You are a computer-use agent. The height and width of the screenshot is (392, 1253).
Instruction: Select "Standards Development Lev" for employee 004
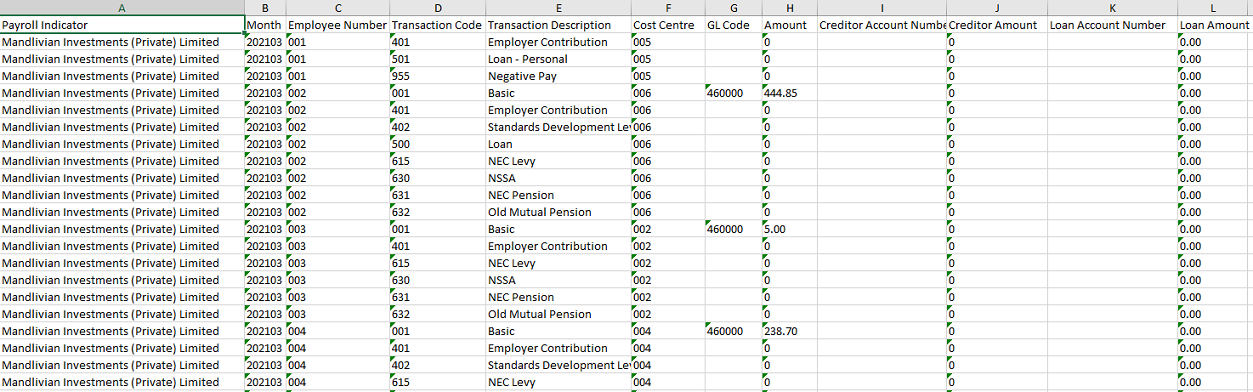pos(559,365)
